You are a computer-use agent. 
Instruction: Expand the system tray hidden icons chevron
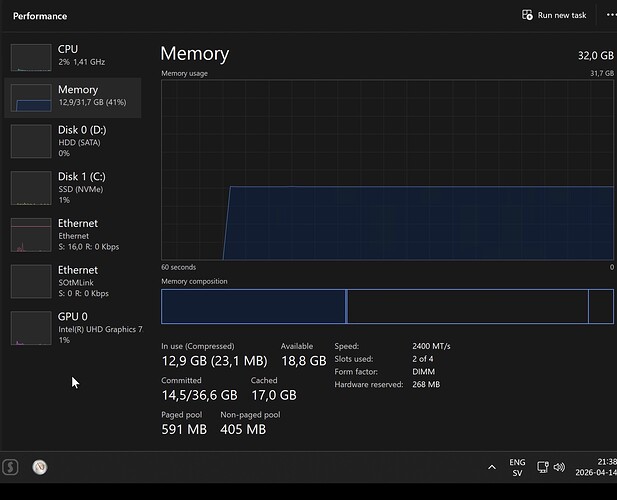(492, 467)
